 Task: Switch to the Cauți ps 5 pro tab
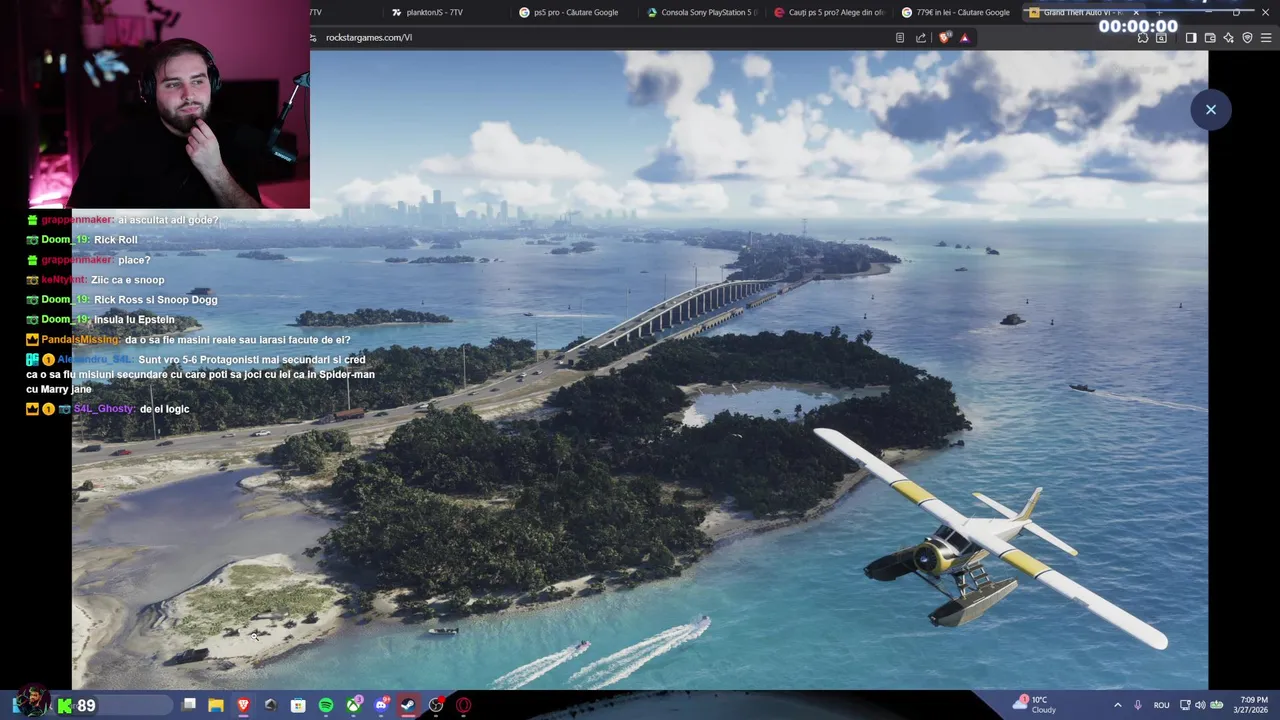[x=830, y=12]
